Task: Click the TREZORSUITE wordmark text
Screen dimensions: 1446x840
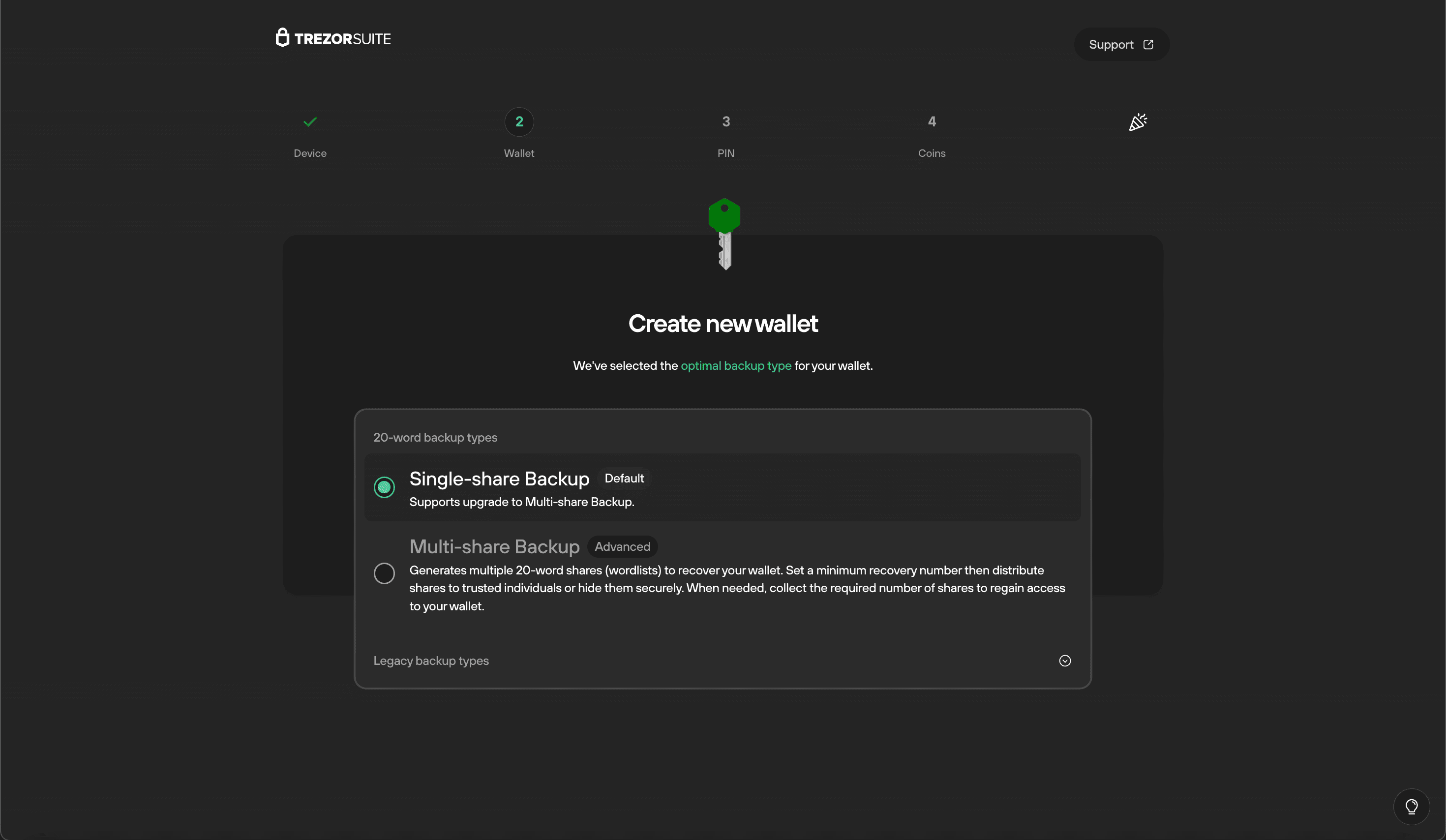Action: [x=342, y=39]
